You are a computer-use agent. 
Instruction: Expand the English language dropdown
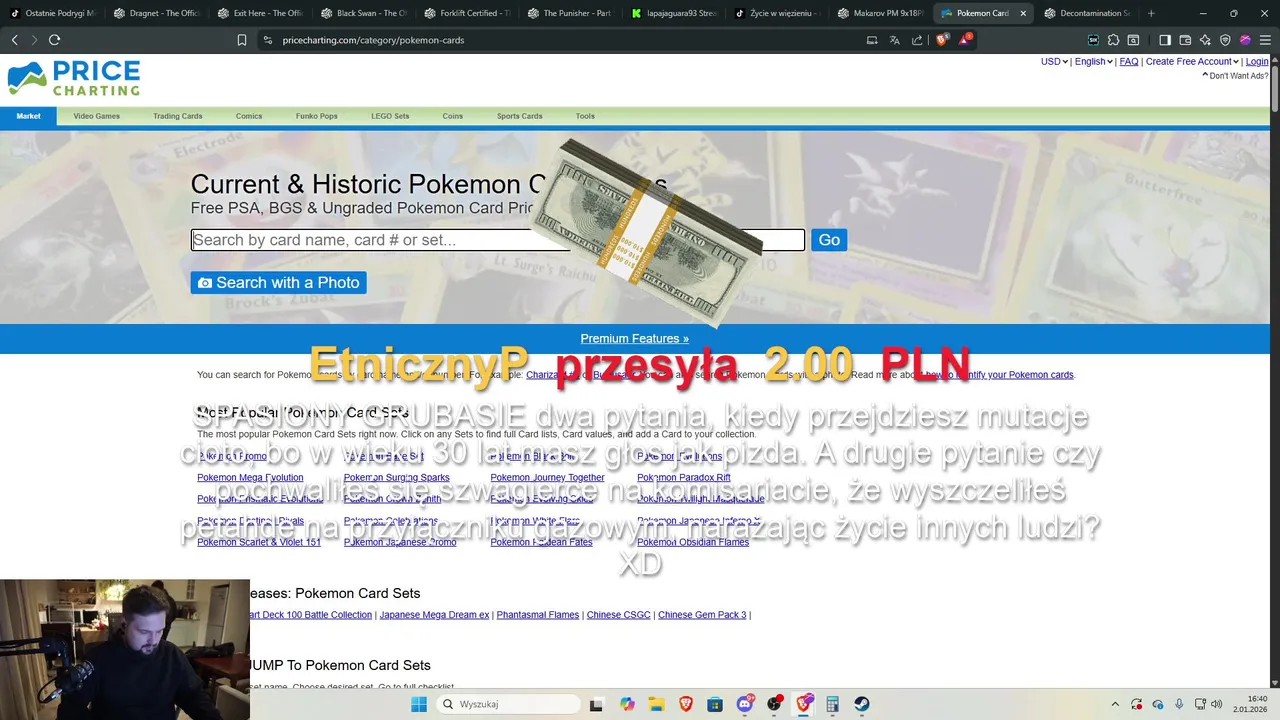pos(1094,61)
